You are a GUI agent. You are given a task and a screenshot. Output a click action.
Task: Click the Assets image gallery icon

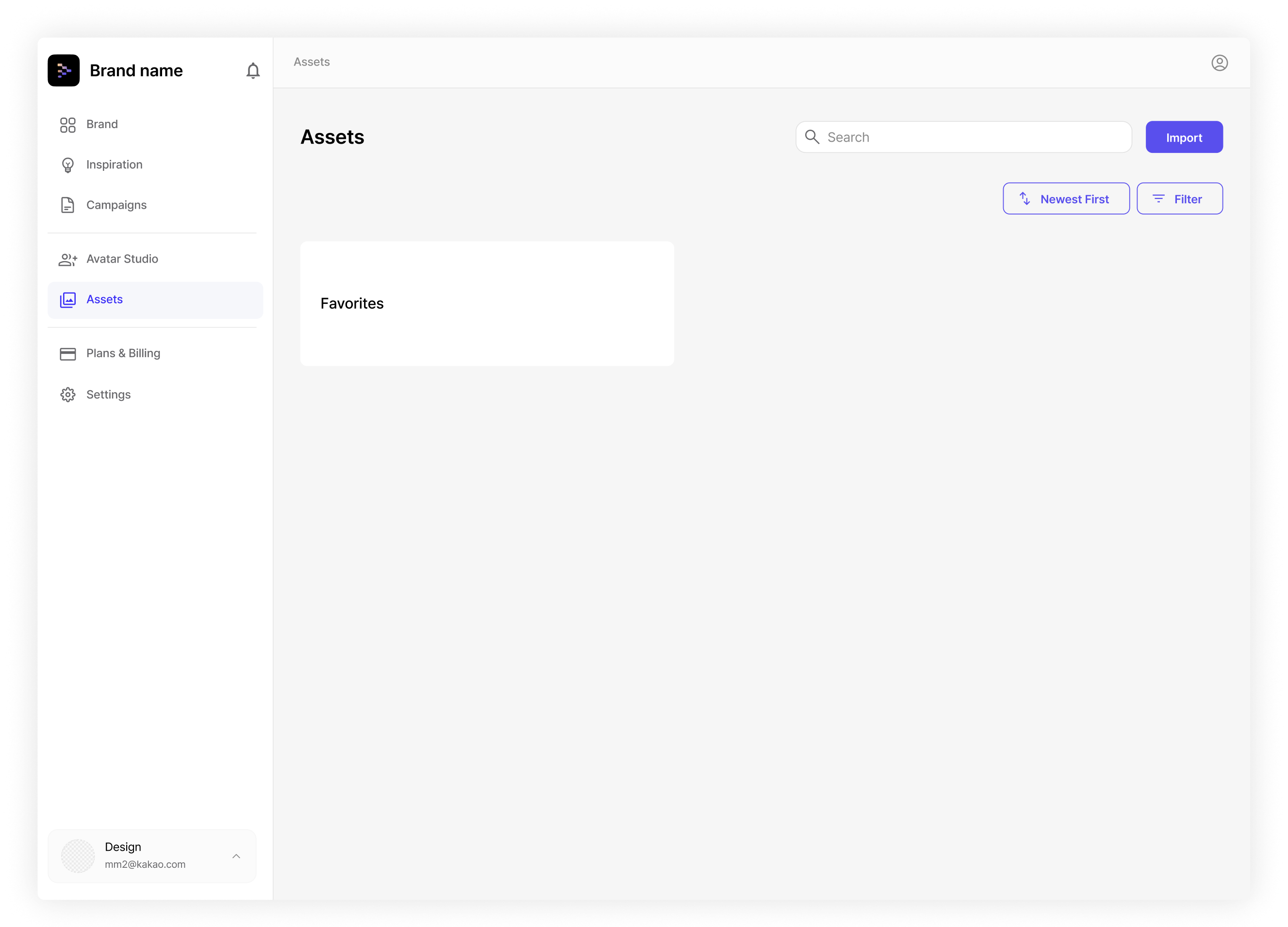tap(67, 299)
